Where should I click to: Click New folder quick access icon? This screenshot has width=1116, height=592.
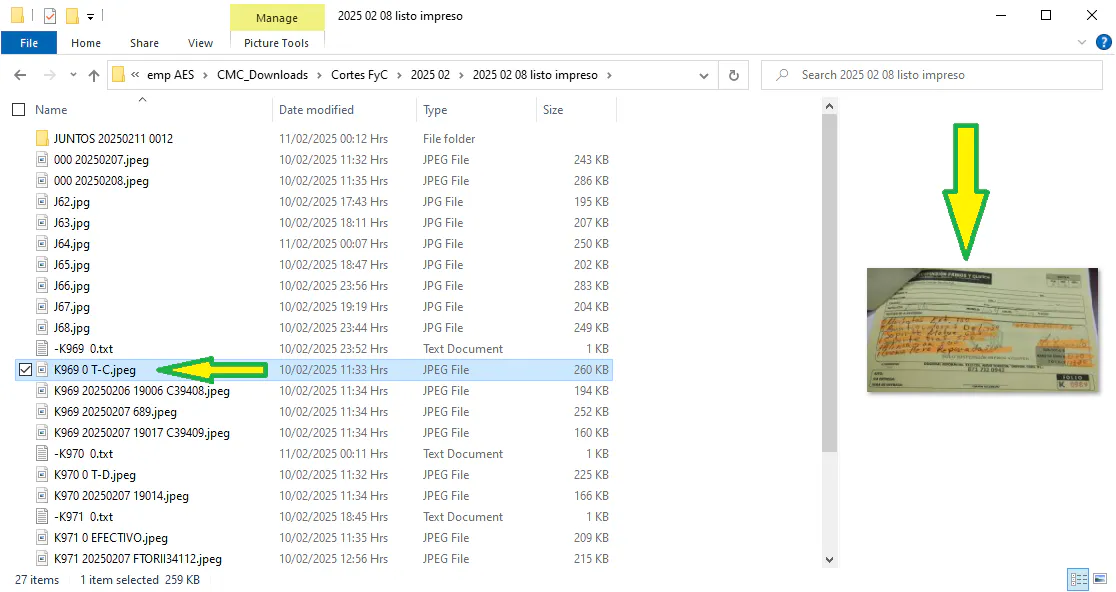tap(72, 15)
